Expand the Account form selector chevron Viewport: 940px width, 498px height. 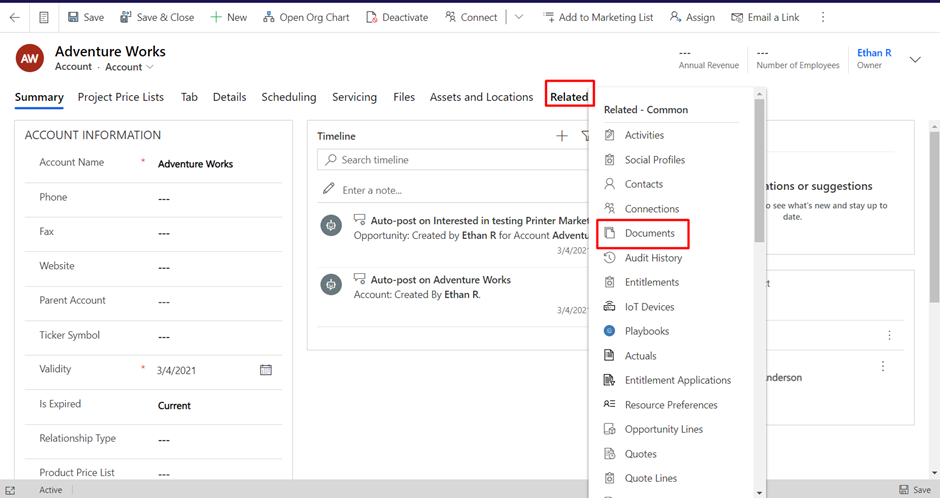150,67
